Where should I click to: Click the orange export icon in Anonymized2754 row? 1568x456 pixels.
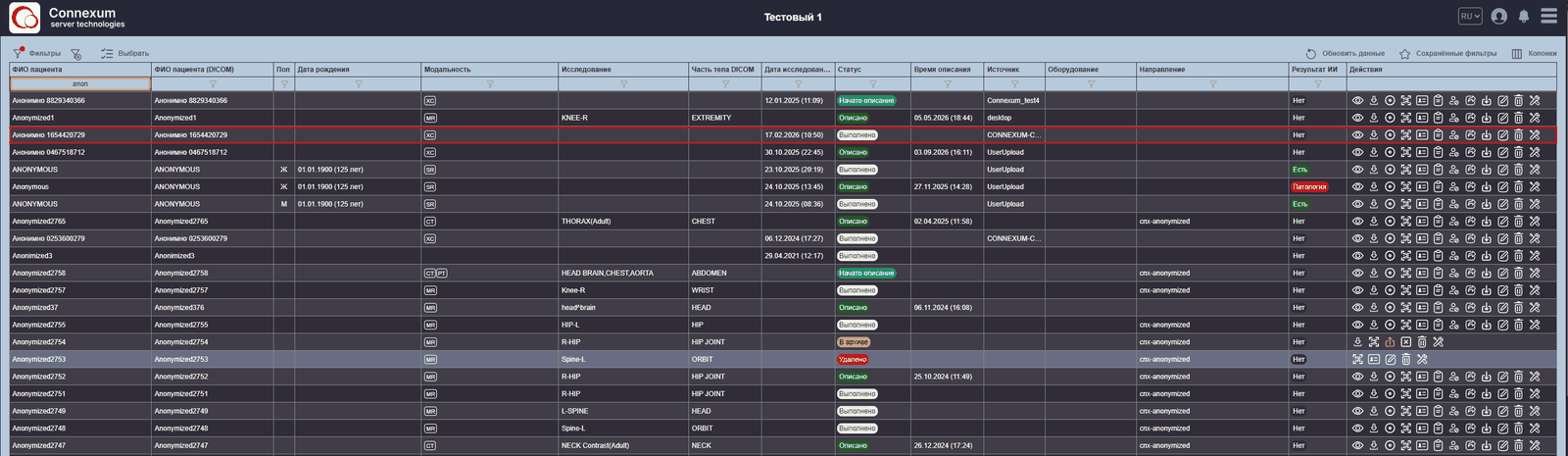tap(1390, 342)
